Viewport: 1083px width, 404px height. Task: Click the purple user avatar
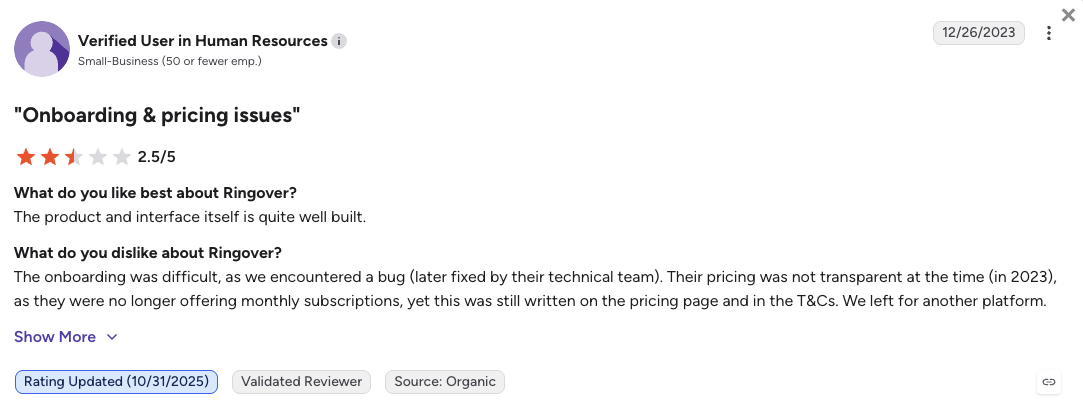tap(42, 49)
